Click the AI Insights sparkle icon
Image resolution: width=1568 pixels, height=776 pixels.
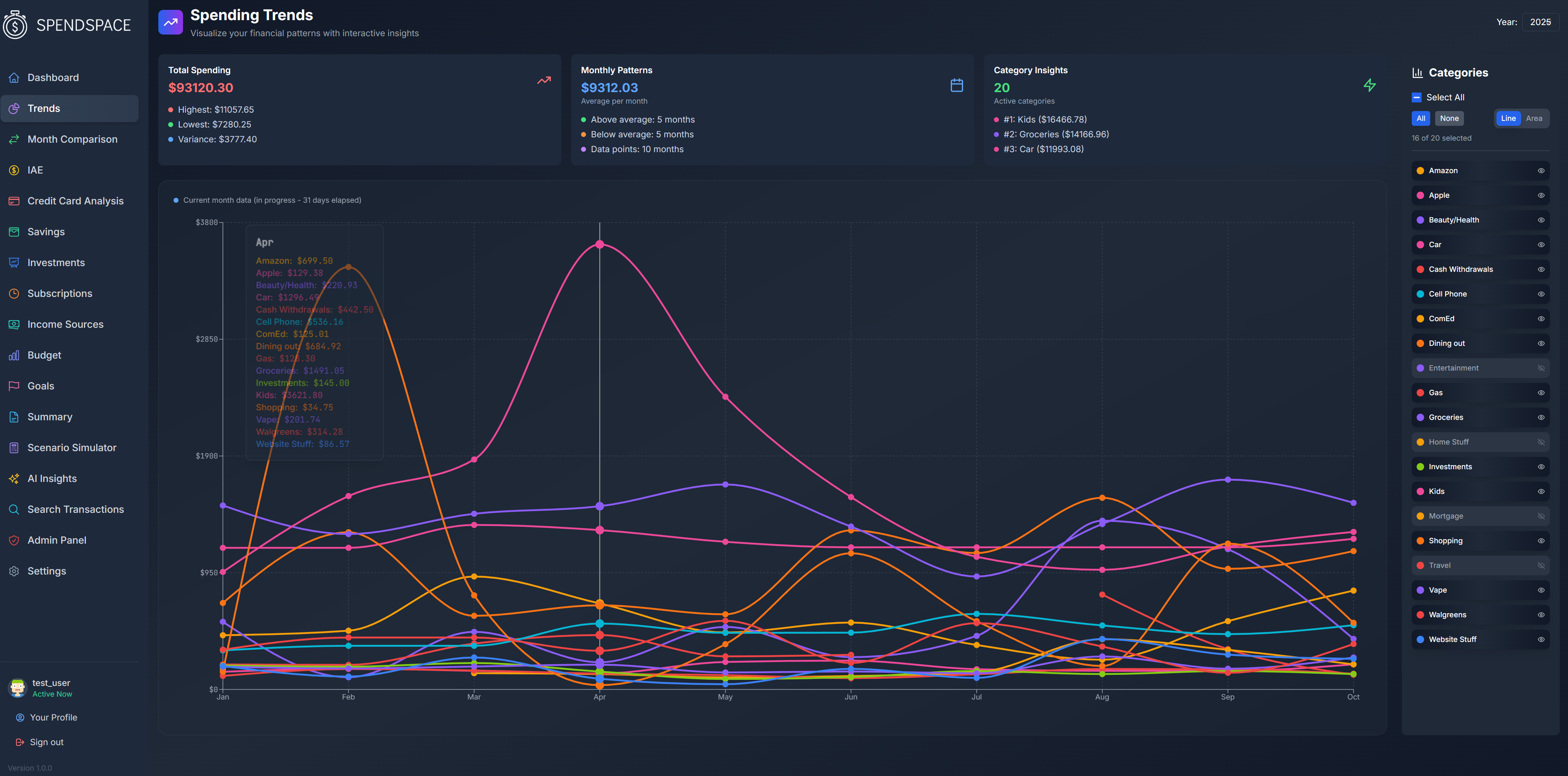coord(14,478)
